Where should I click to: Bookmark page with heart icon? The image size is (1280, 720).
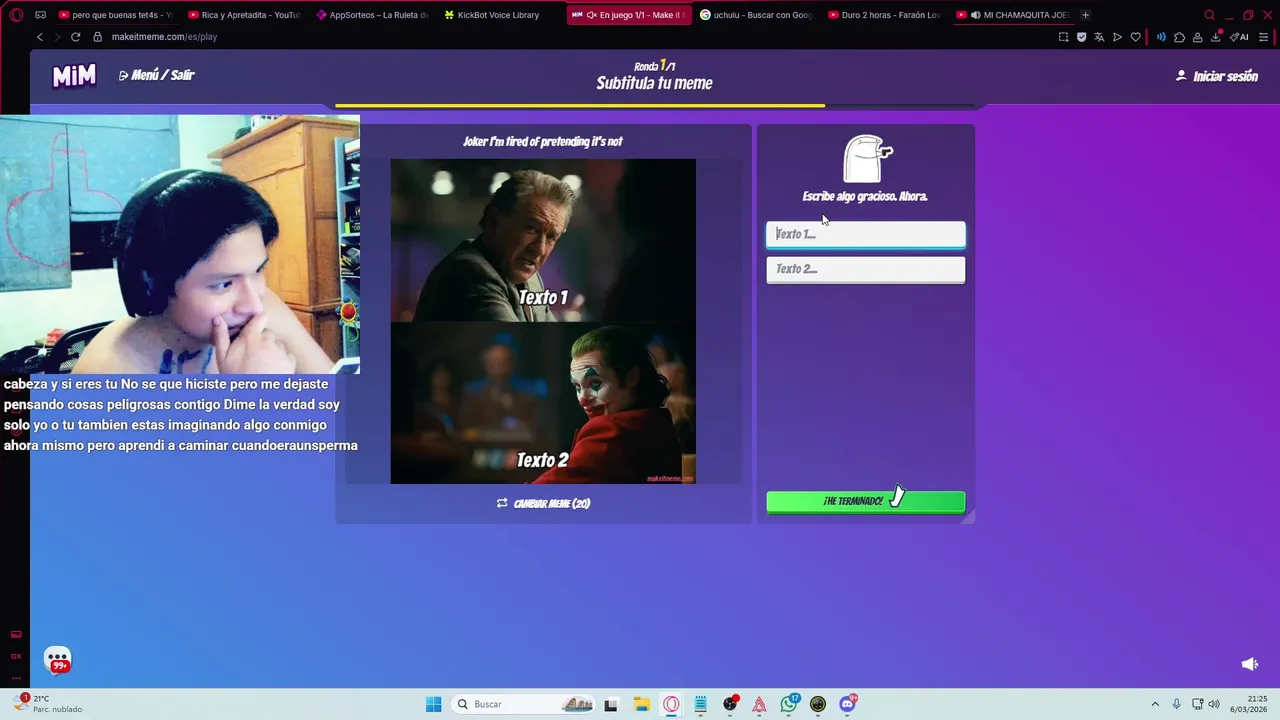coord(1135,37)
